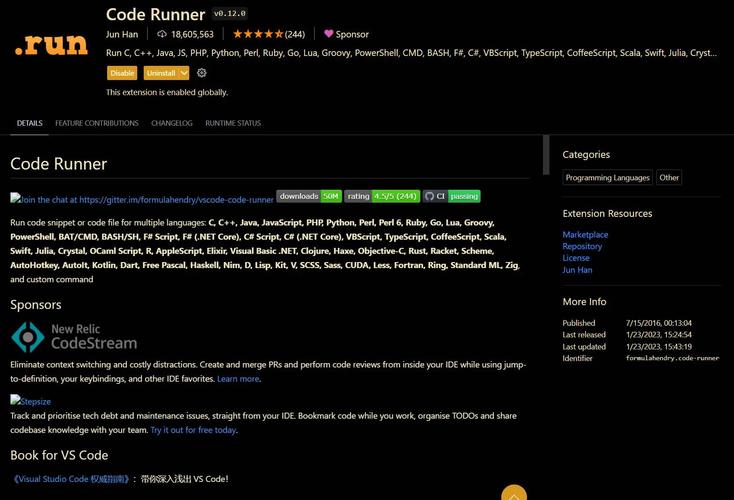Image resolution: width=734 pixels, height=500 pixels.
Task: Click the star rating (244)
Action: [x=269, y=34]
